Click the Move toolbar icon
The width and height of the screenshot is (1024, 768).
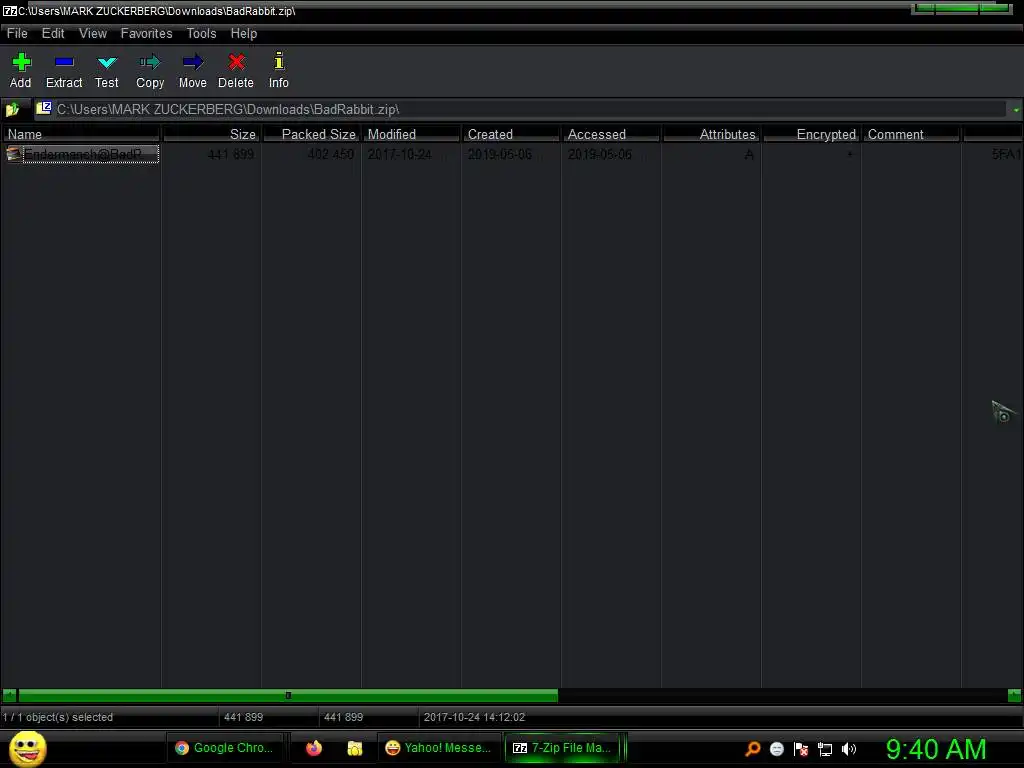[193, 63]
